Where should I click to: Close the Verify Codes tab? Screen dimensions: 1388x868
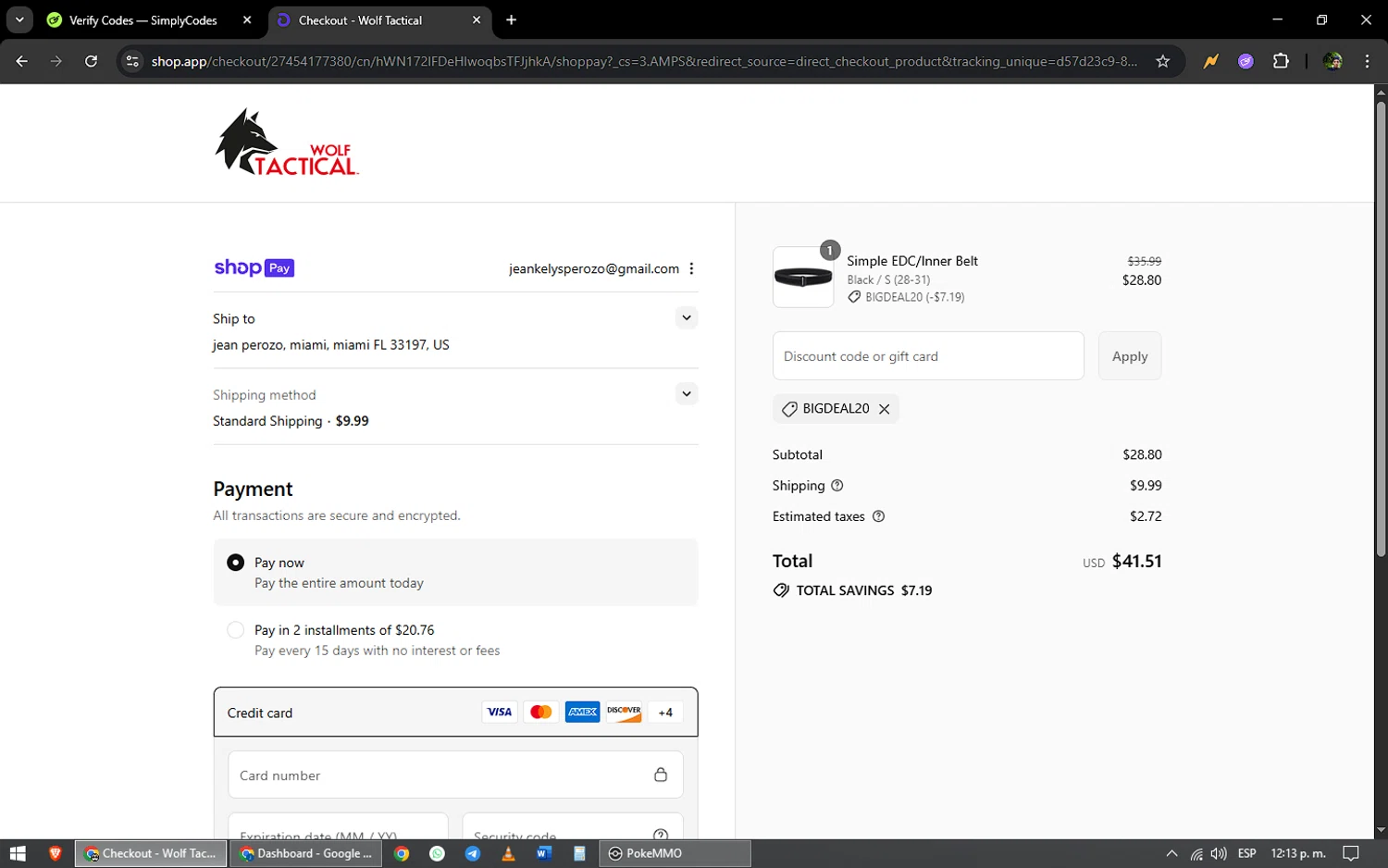[247, 19]
